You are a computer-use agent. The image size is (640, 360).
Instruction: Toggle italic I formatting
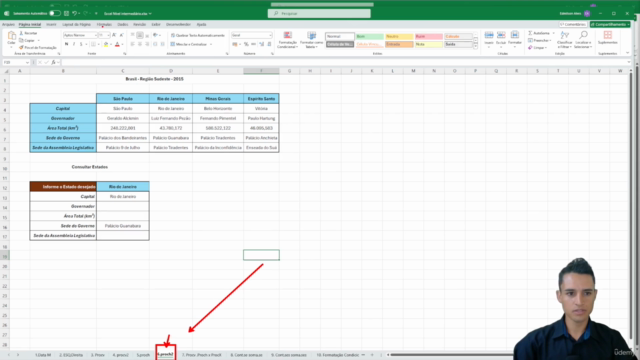[74, 44]
